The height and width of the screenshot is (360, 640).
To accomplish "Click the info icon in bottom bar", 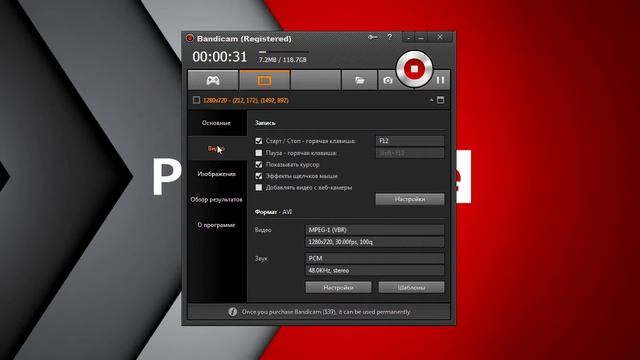I will 232,312.
